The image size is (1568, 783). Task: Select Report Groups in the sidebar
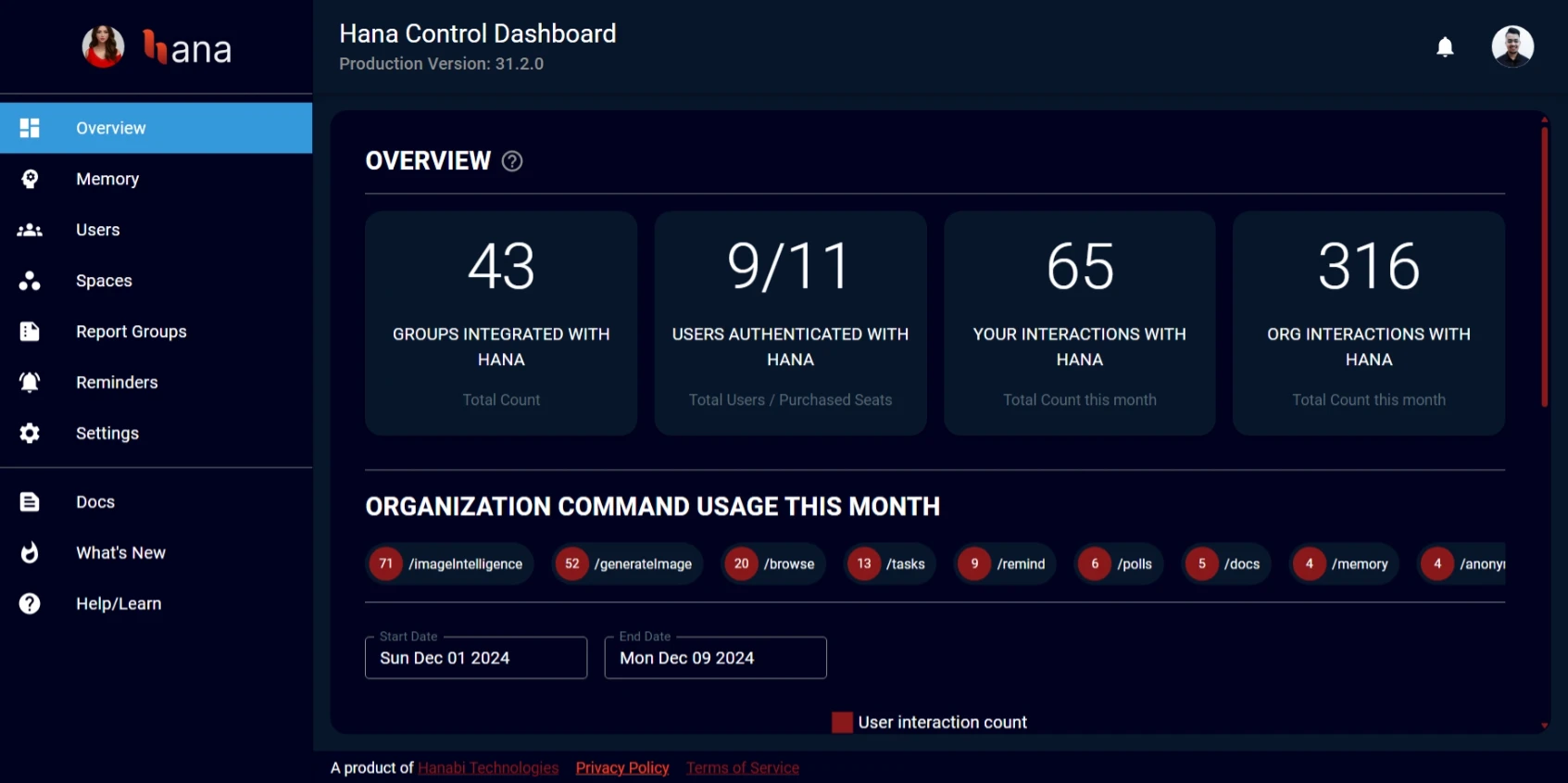point(156,332)
